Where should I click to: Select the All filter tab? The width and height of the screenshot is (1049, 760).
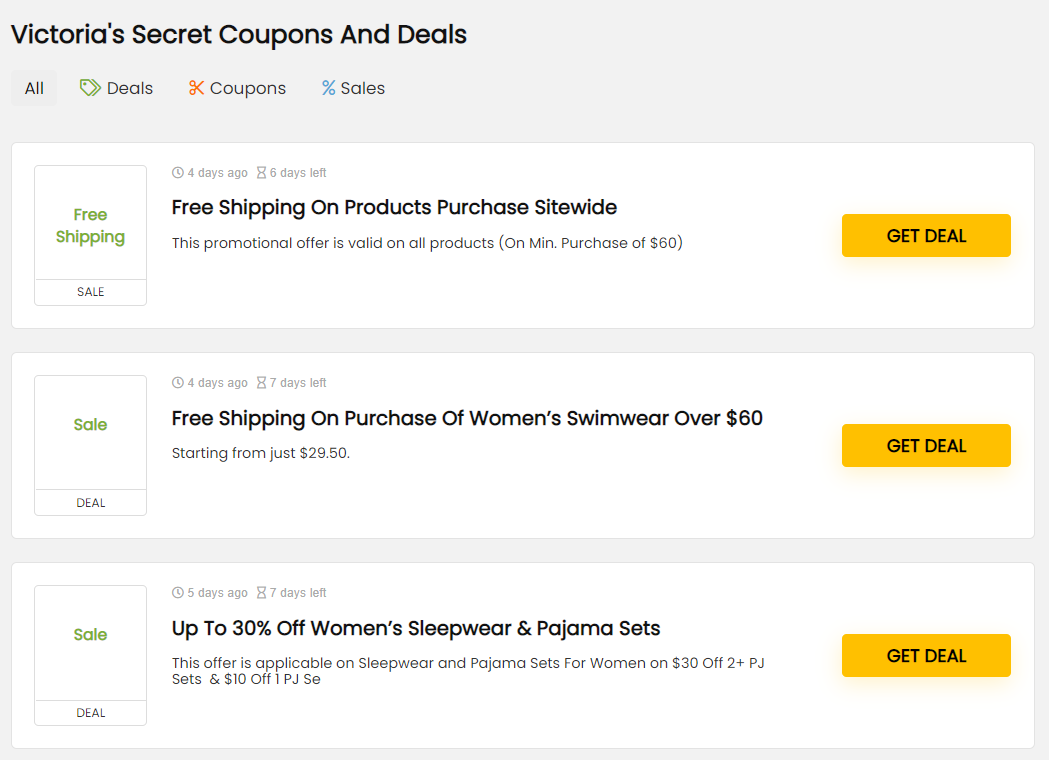click(x=34, y=88)
